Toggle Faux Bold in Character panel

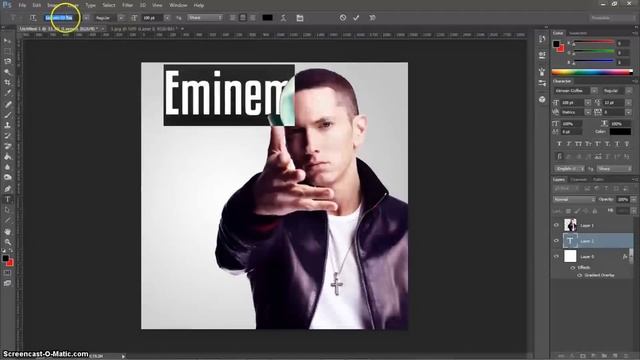point(560,144)
